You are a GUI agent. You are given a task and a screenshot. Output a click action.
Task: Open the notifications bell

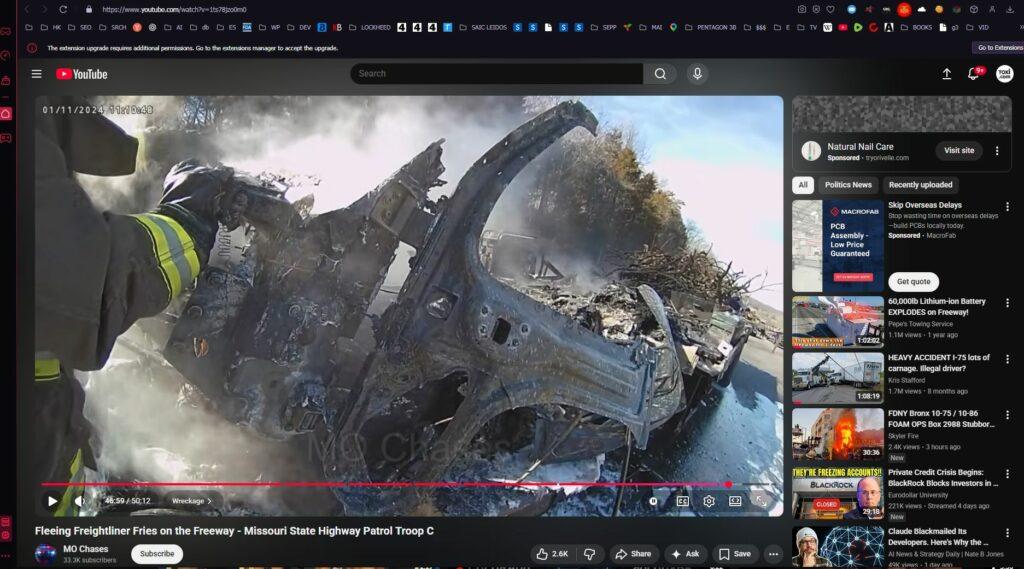pos(973,74)
